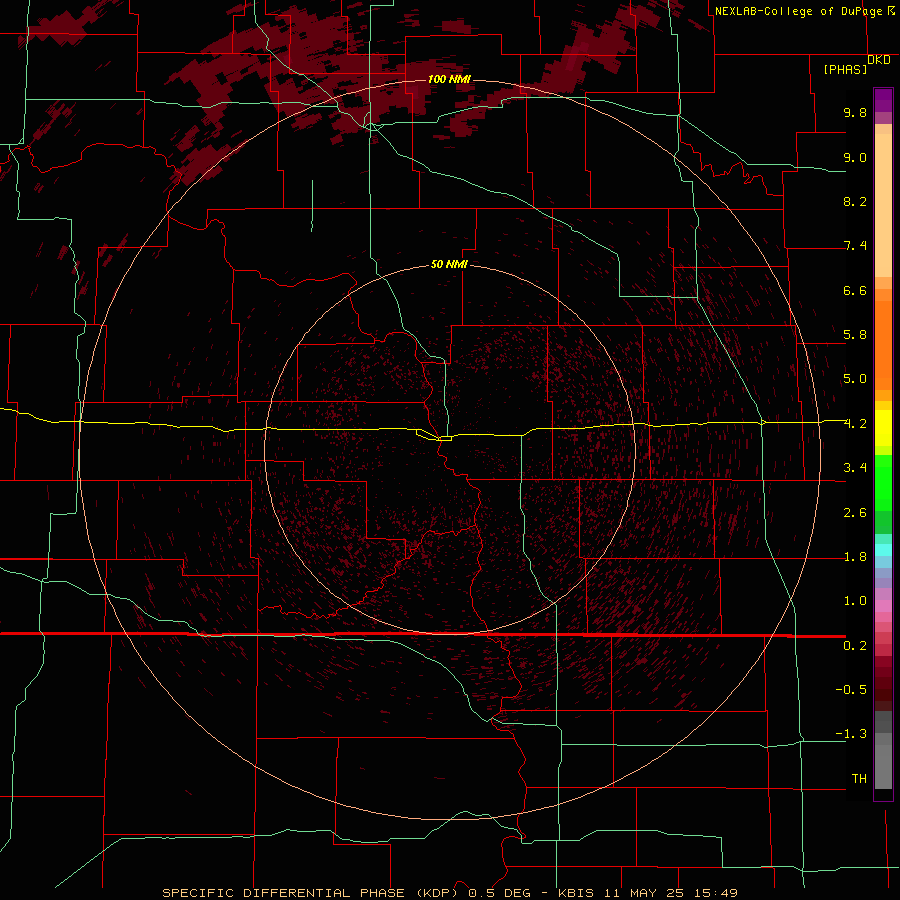Image resolution: width=900 pixels, height=900 pixels.
Task: Click the 9.0 value on the scale
Action: [x=855, y=157]
